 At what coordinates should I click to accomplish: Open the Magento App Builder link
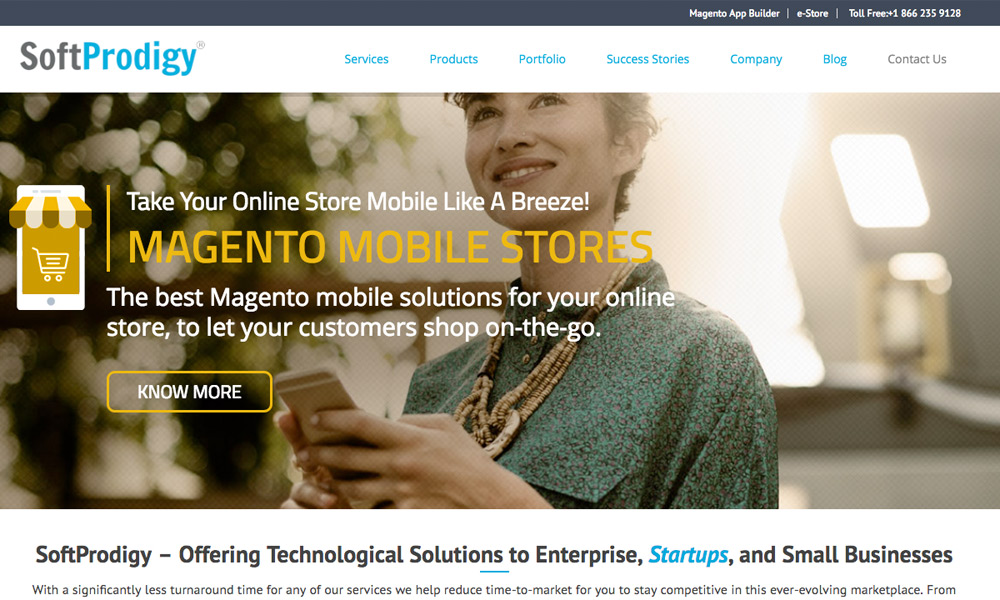pos(734,13)
